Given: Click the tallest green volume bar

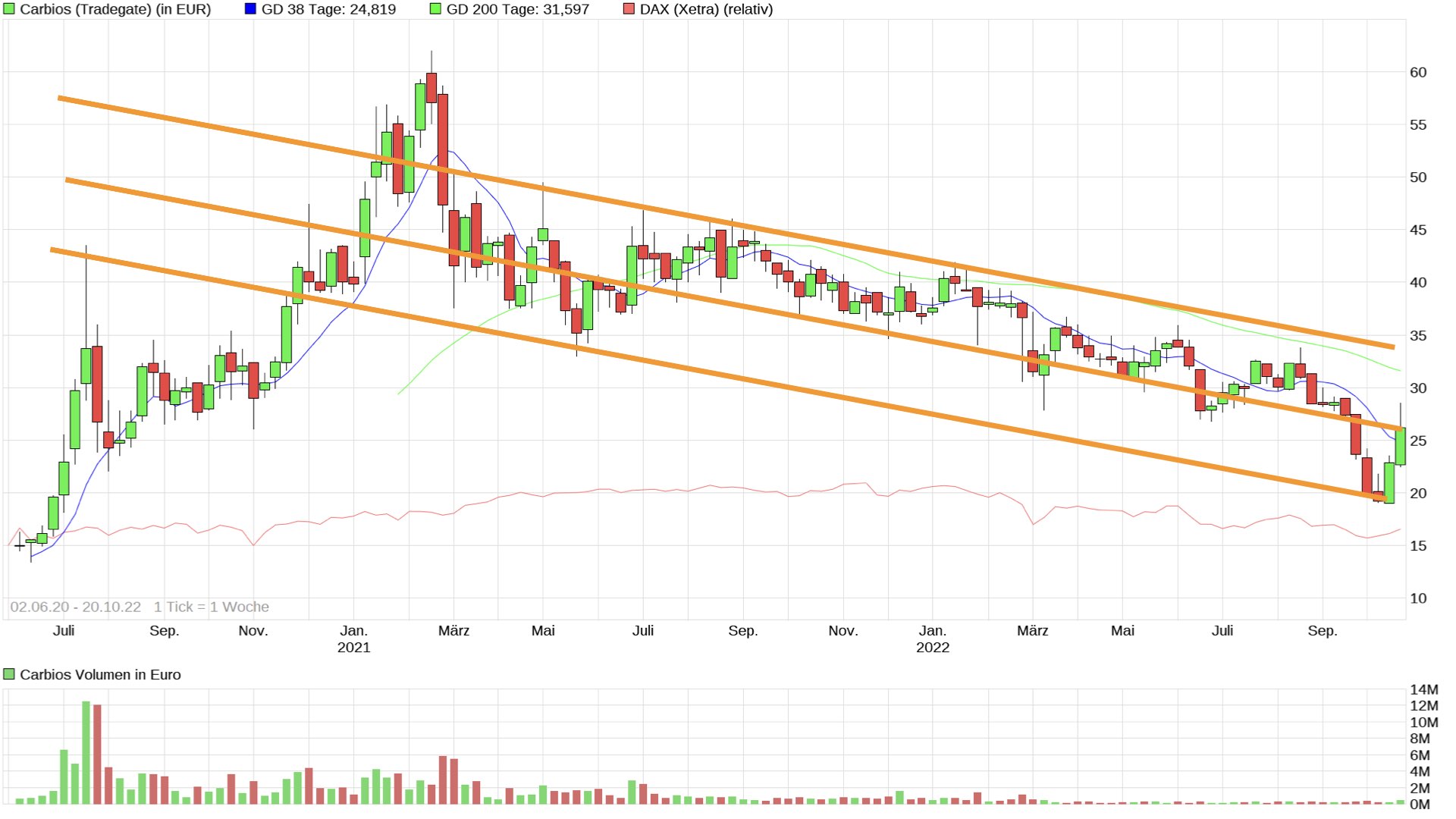Looking at the screenshot, I should coord(86,752).
